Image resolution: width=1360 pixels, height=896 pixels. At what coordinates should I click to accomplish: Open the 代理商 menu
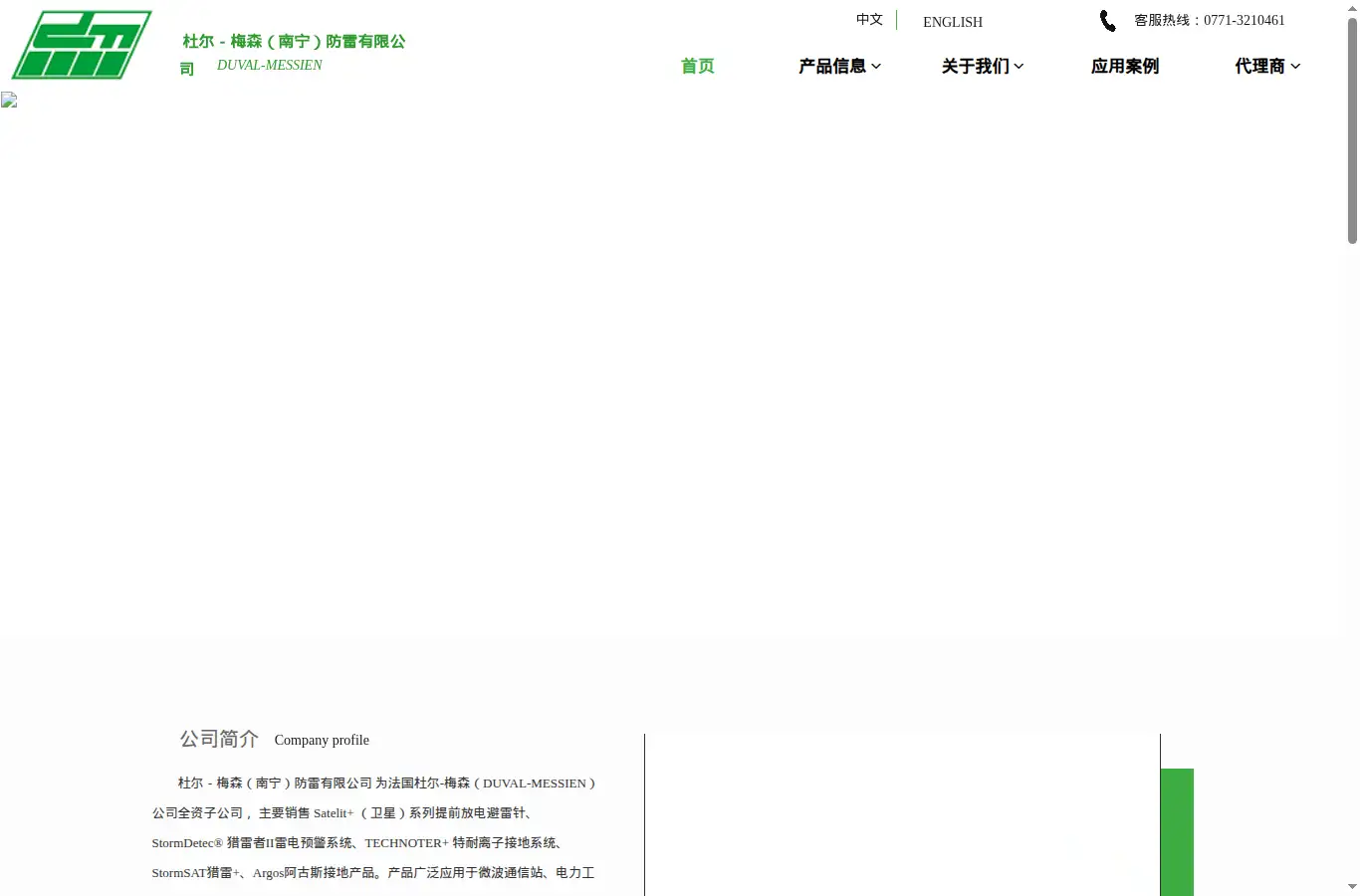1260,66
